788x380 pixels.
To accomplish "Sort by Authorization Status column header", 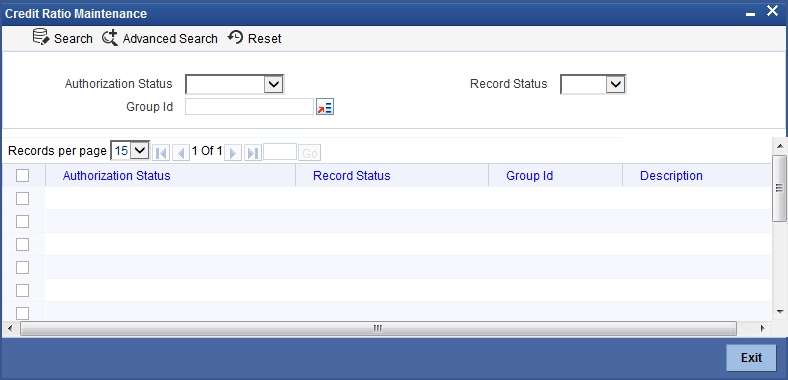I will [x=117, y=175].
